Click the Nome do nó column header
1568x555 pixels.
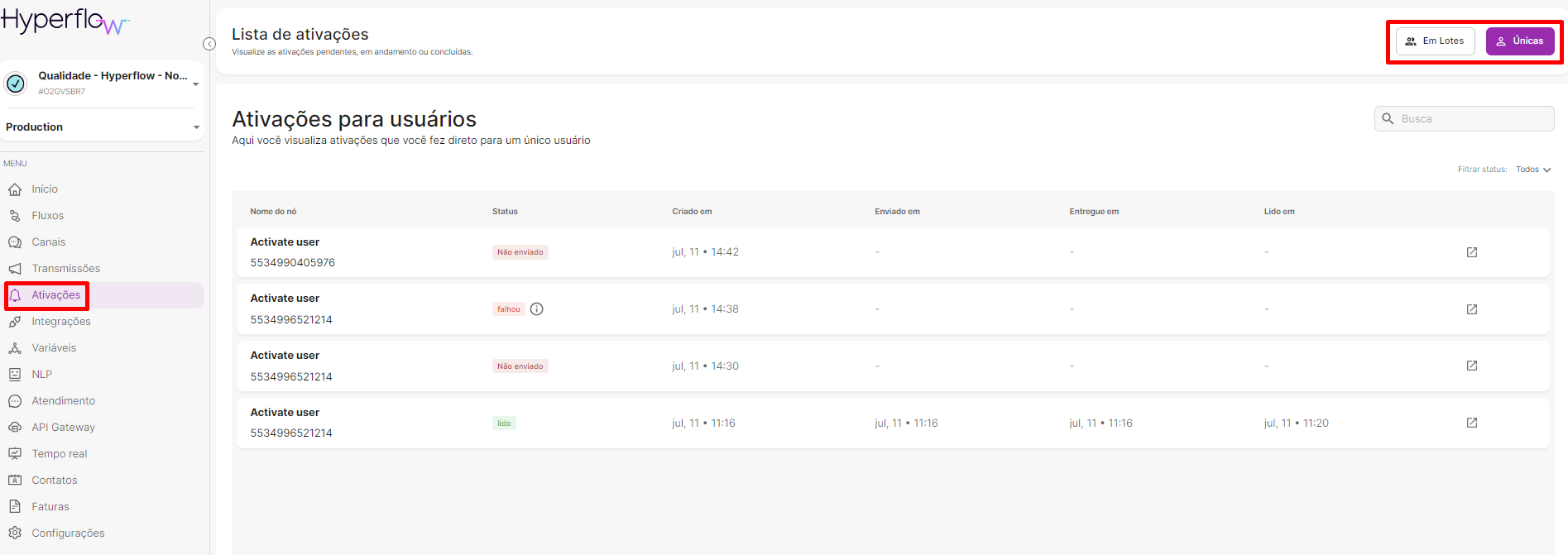[273, 212]
